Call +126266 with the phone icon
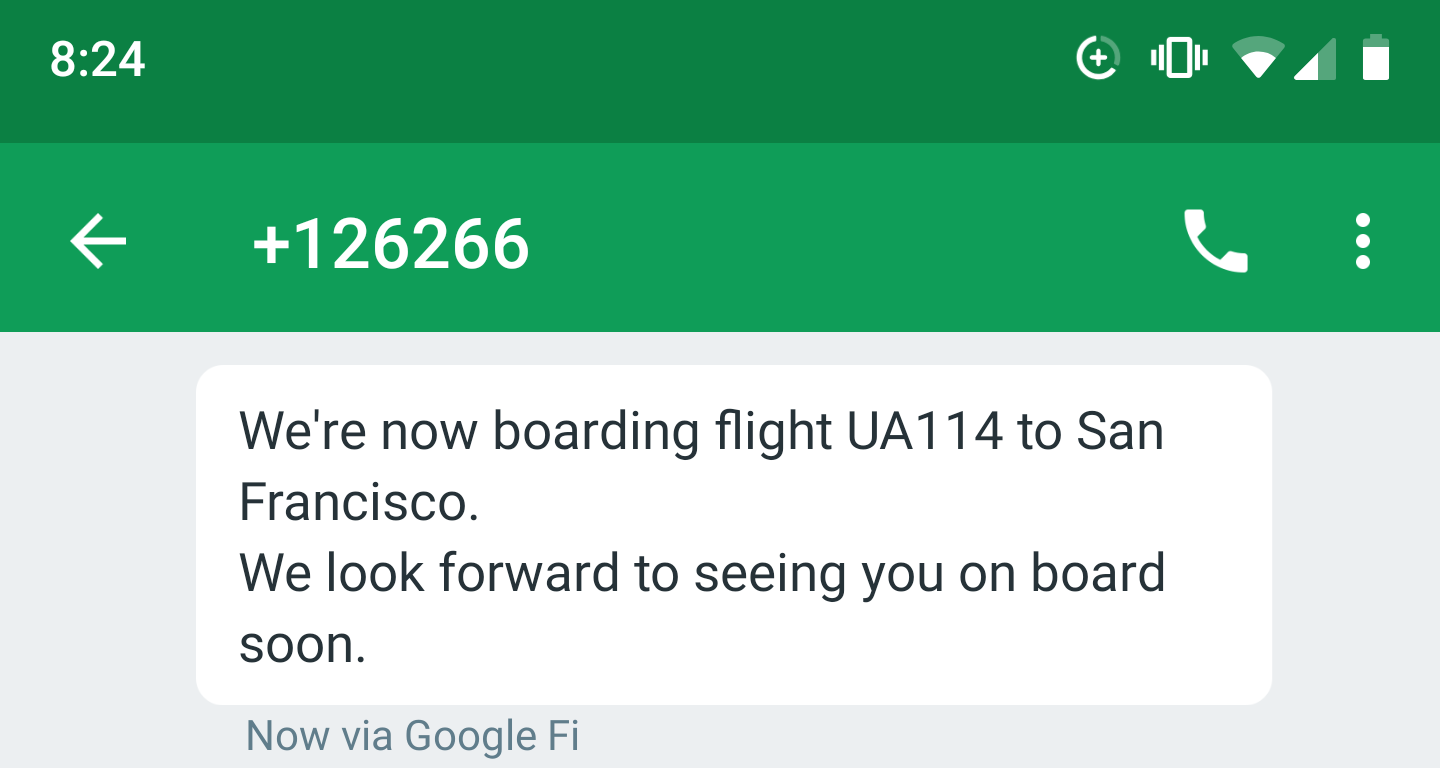1440x768 pixels. coord(1215,242)
